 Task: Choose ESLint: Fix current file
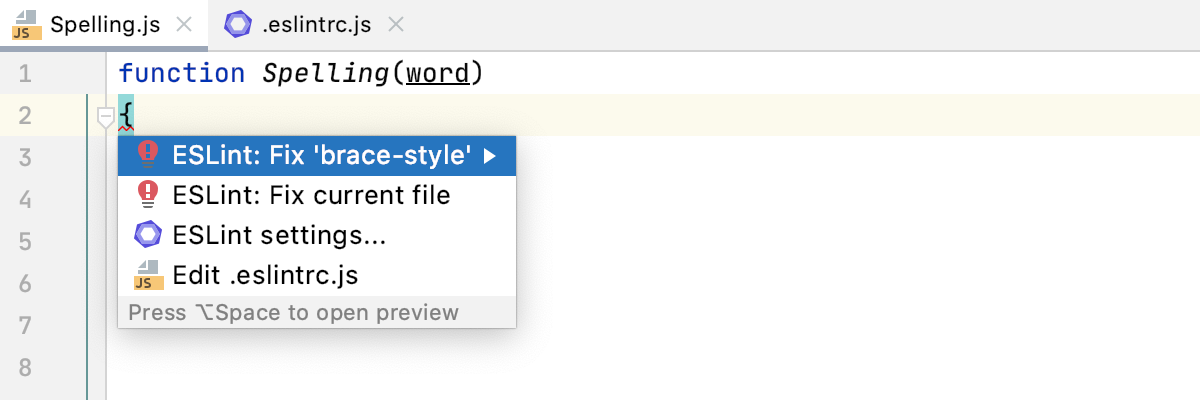click(x=311, y=195)
